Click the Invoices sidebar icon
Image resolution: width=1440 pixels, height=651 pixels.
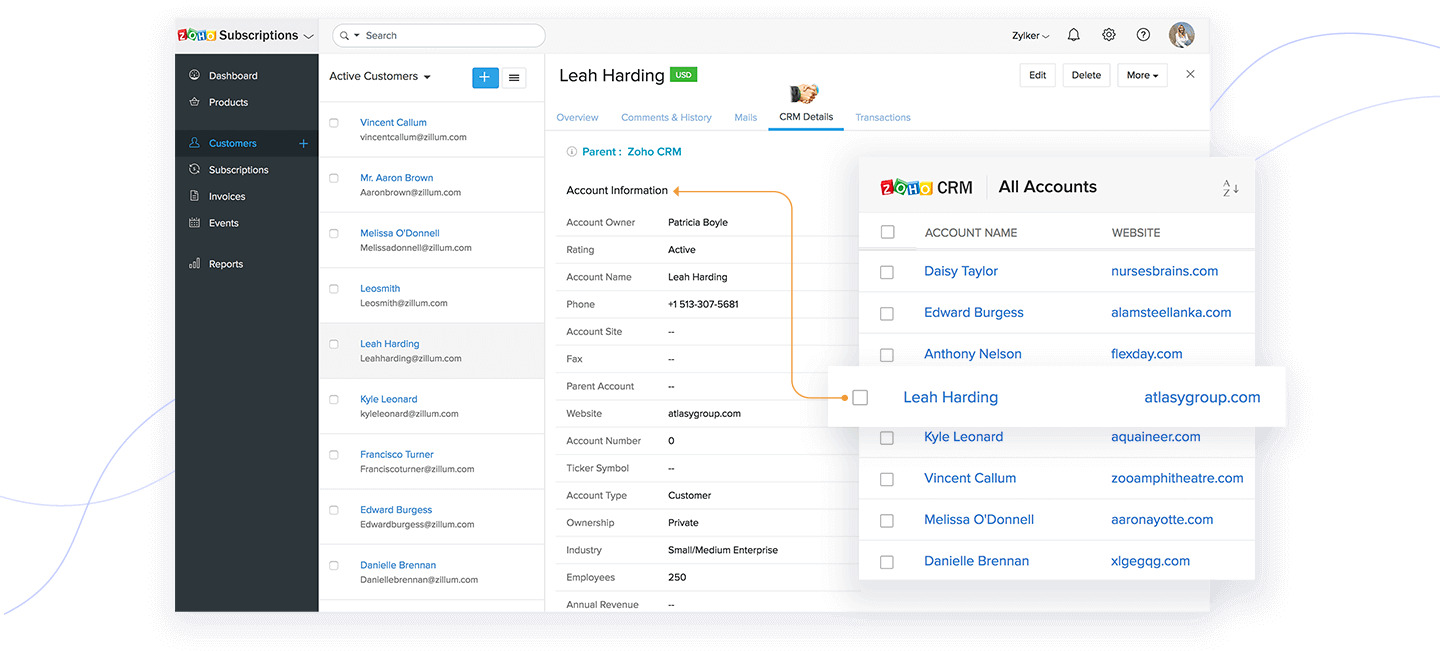[194, 196]
